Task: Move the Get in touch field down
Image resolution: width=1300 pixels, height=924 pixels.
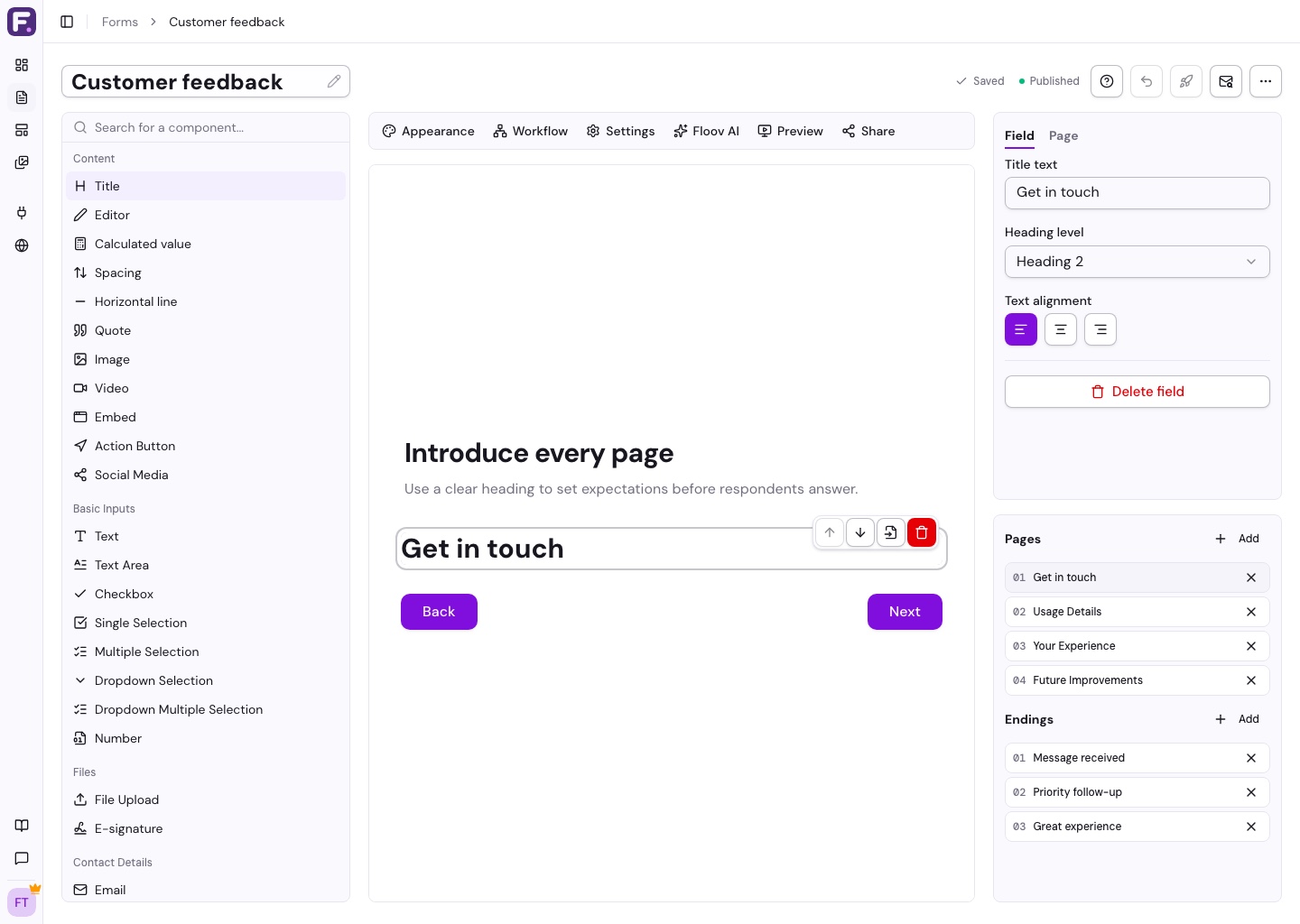Action: point(860,532)
